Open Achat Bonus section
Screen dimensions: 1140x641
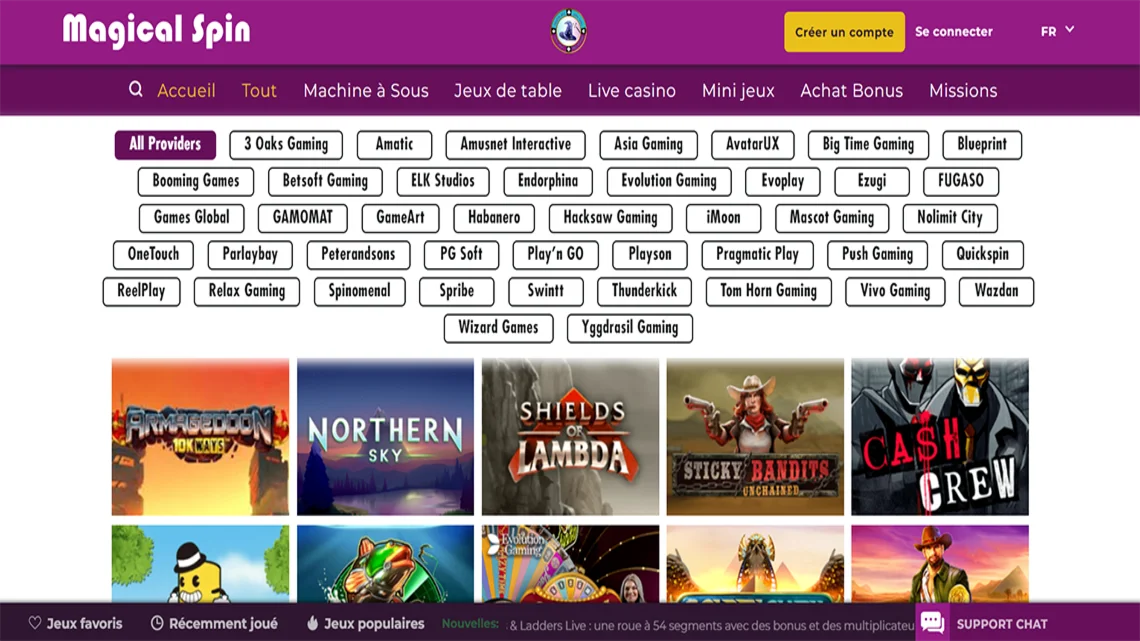(851, 90)
